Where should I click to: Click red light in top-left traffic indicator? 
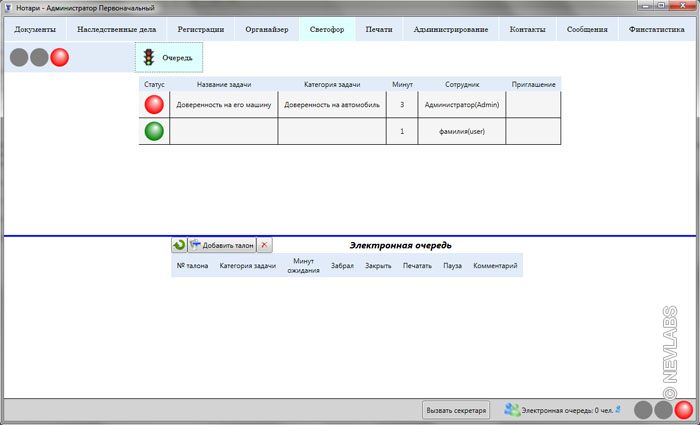point(60,58)
